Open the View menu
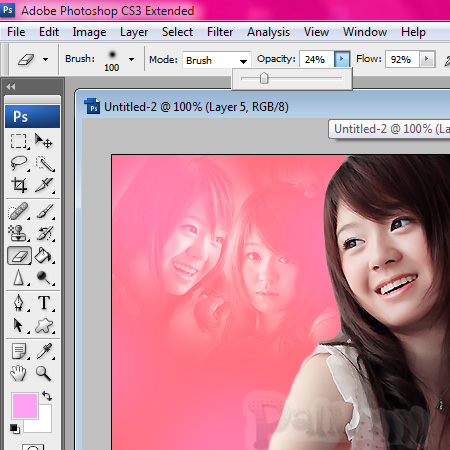This screenshot has width=450, height=450. tap(316, 32)
